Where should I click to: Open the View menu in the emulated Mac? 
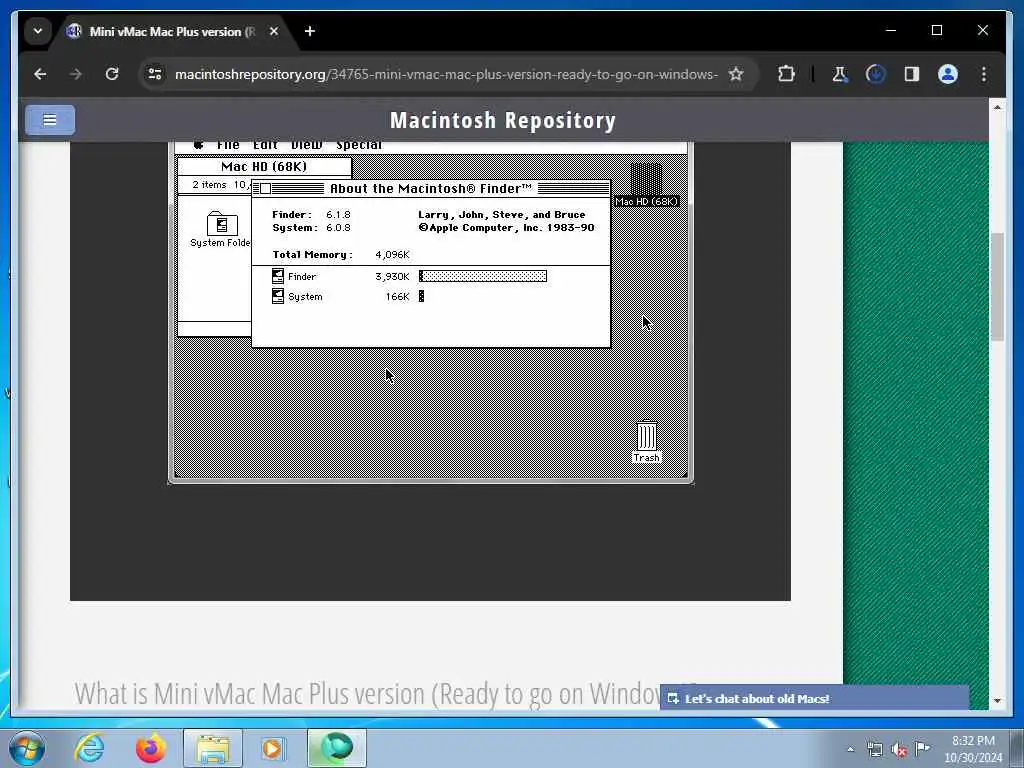point(306,145)
